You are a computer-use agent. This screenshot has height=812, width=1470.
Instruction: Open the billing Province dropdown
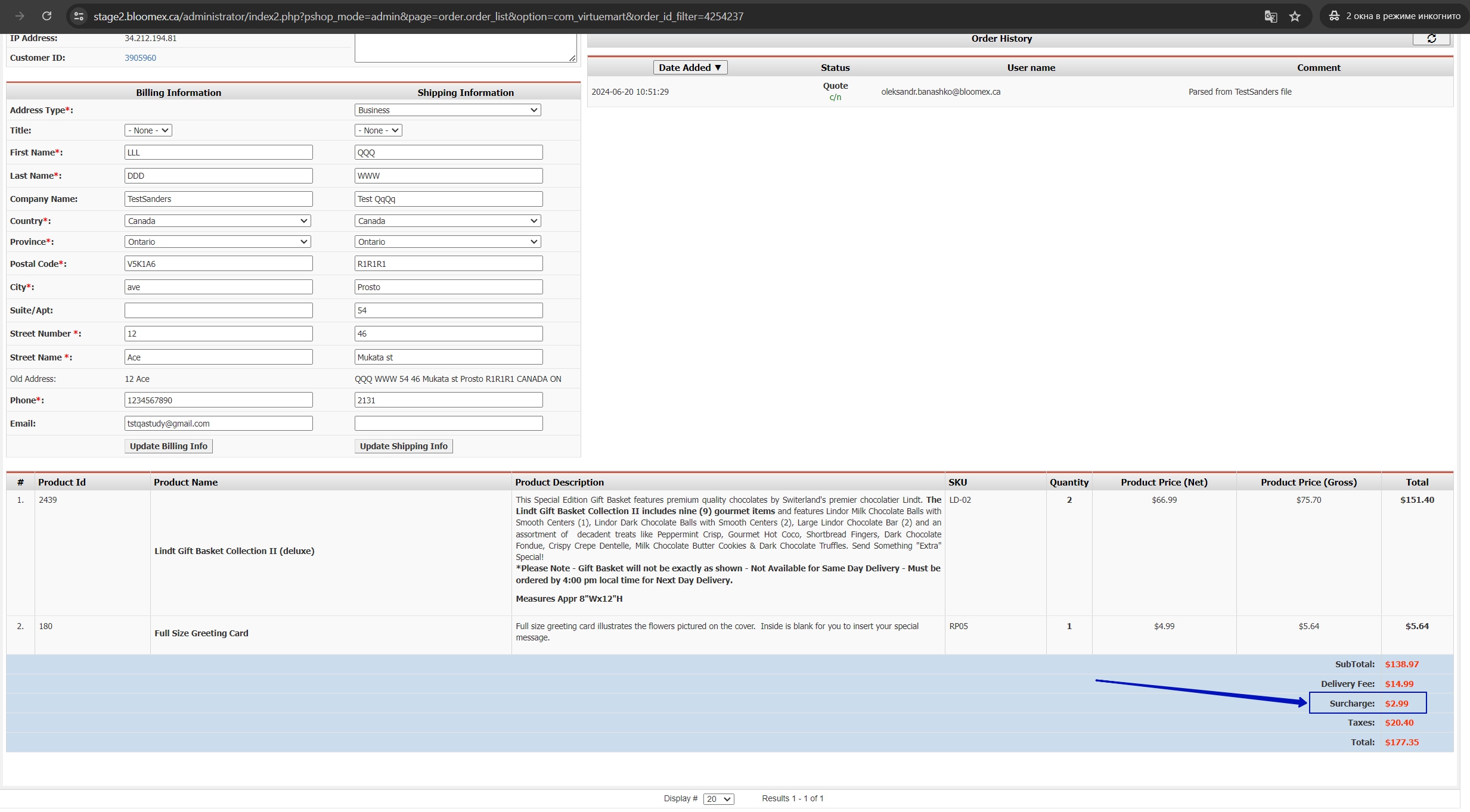pyautogui.click(x=218, y=242)
